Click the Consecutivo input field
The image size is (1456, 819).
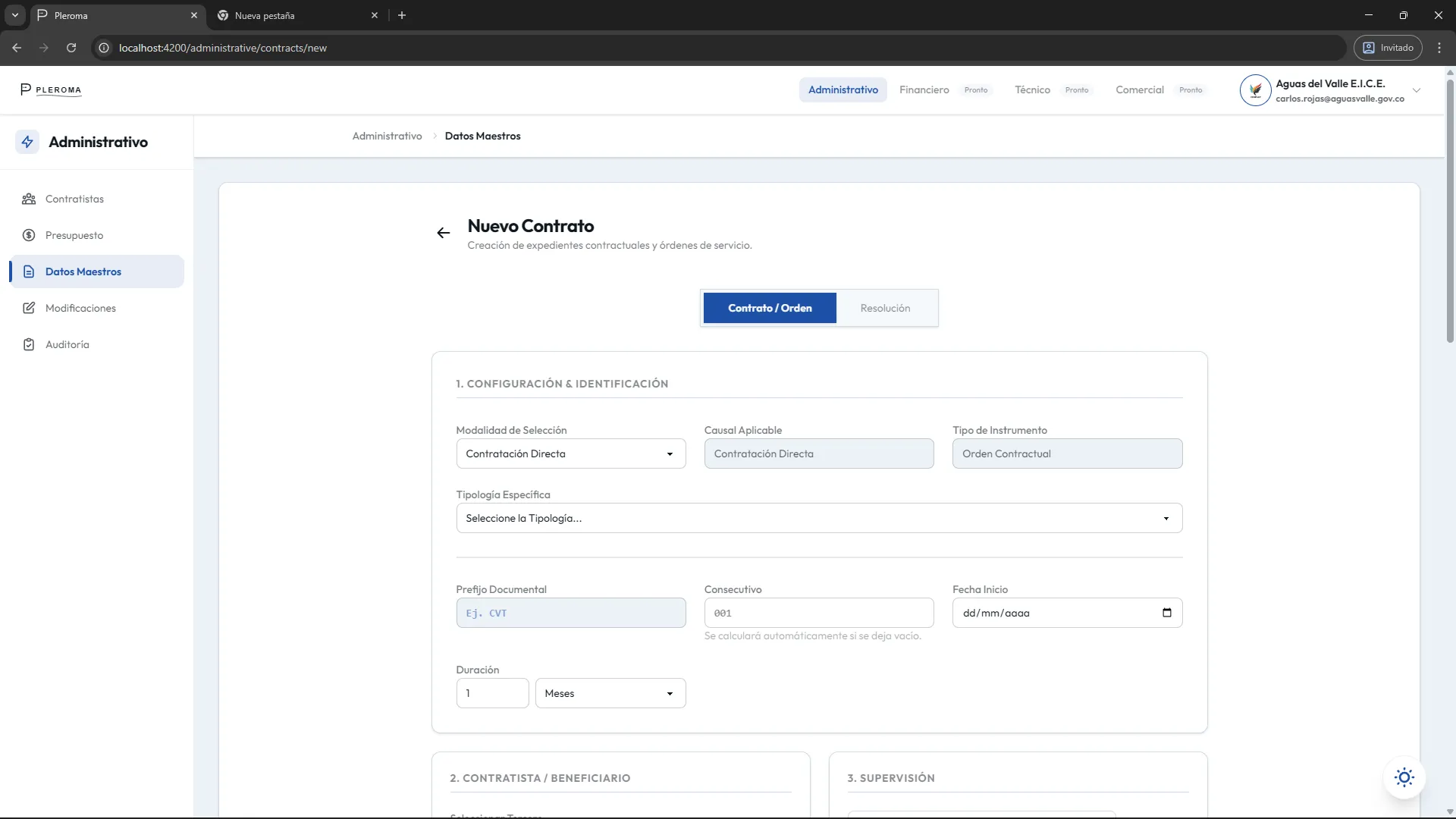pos(818,613)
